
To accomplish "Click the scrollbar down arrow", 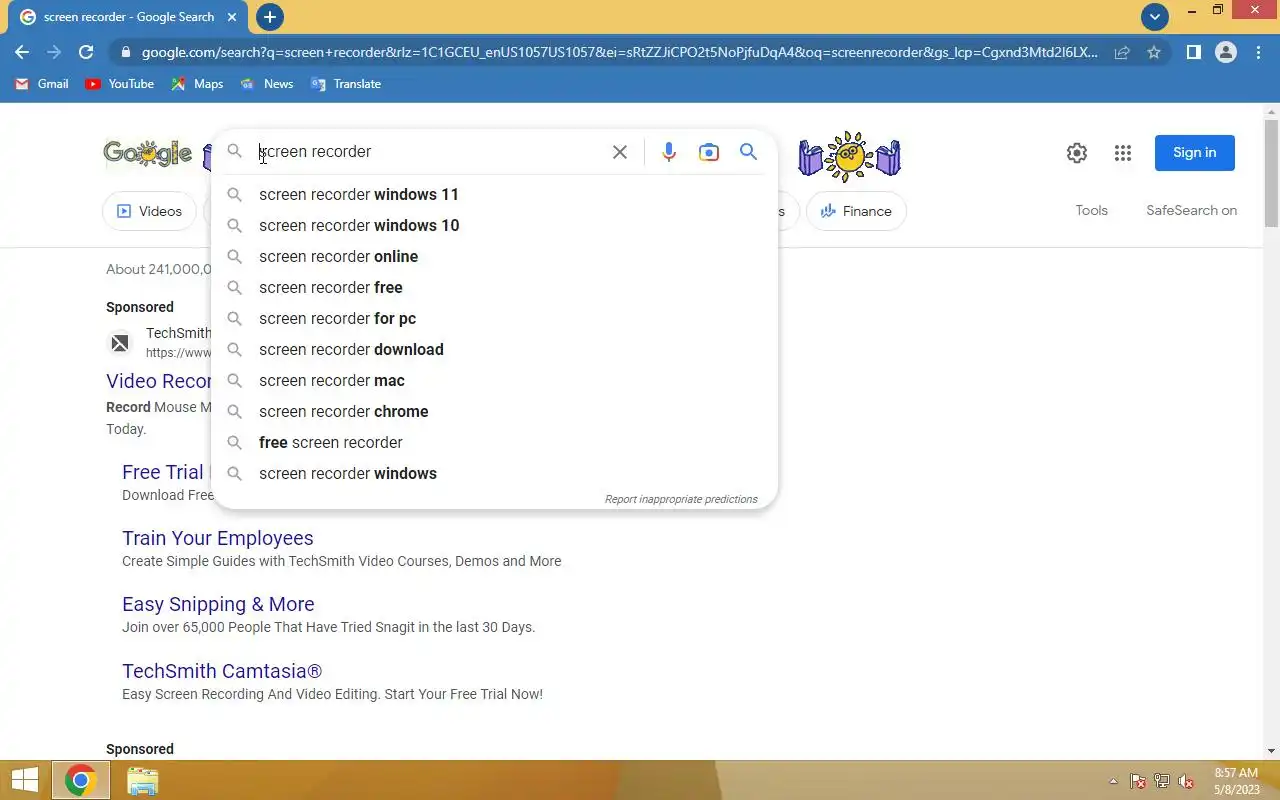I will pos(1271,751).
